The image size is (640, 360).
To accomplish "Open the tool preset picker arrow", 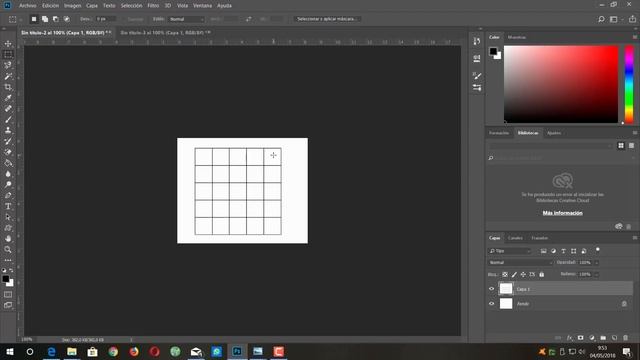I will click(20, 20).
